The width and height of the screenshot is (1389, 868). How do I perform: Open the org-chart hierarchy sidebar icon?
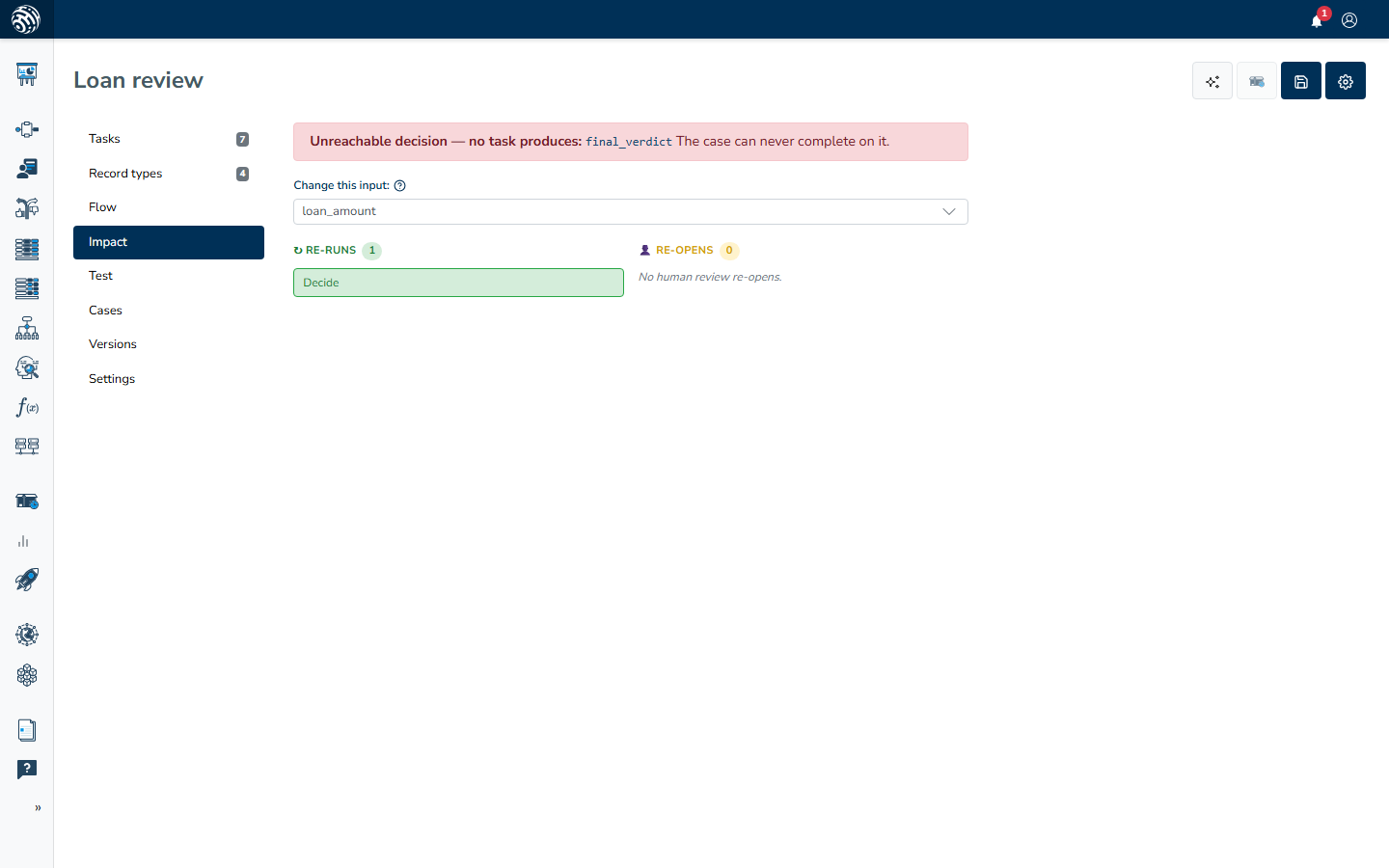click(27, 328)
